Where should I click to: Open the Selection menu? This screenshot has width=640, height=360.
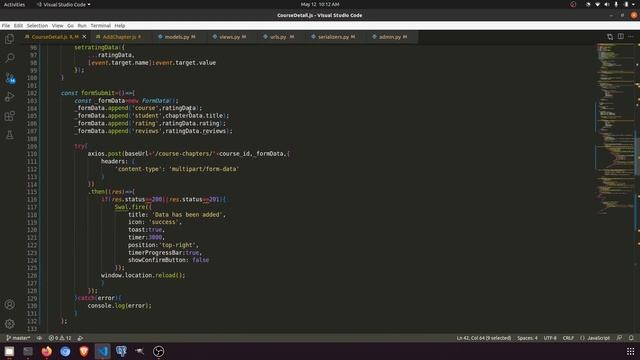[x=37, y=25]
